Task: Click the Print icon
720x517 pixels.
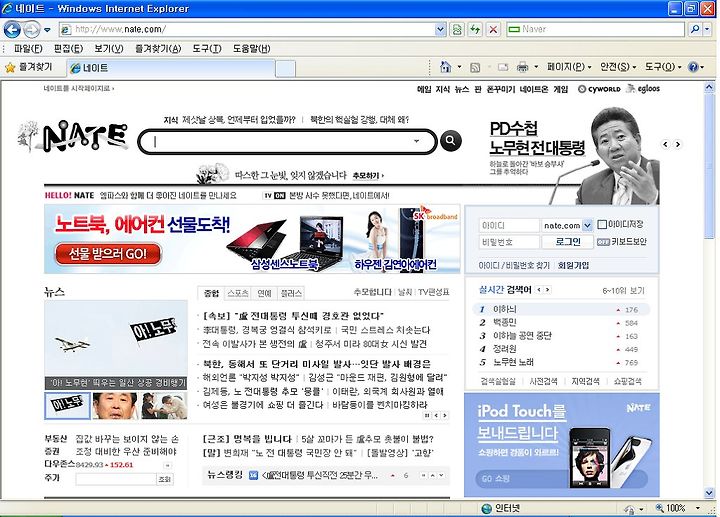Action: pyautogui.click(x=523, y=67)
